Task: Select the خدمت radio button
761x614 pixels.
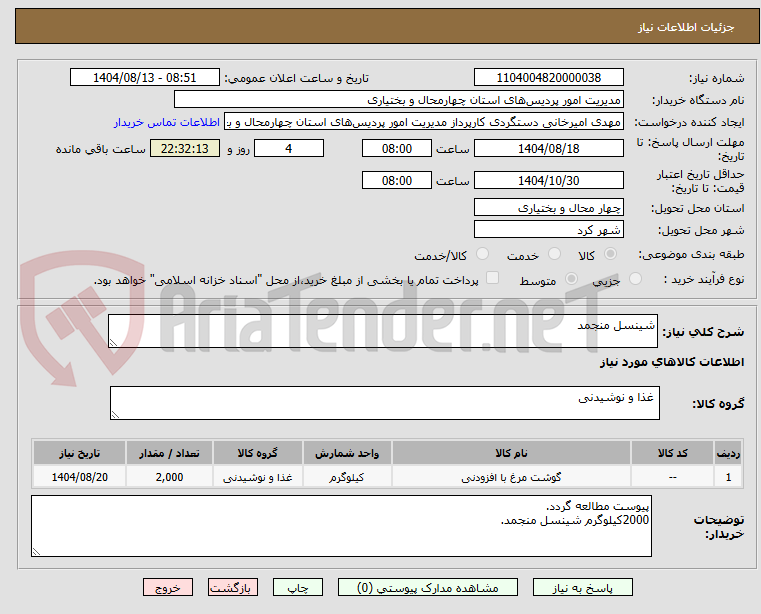Action: (554, 254)
